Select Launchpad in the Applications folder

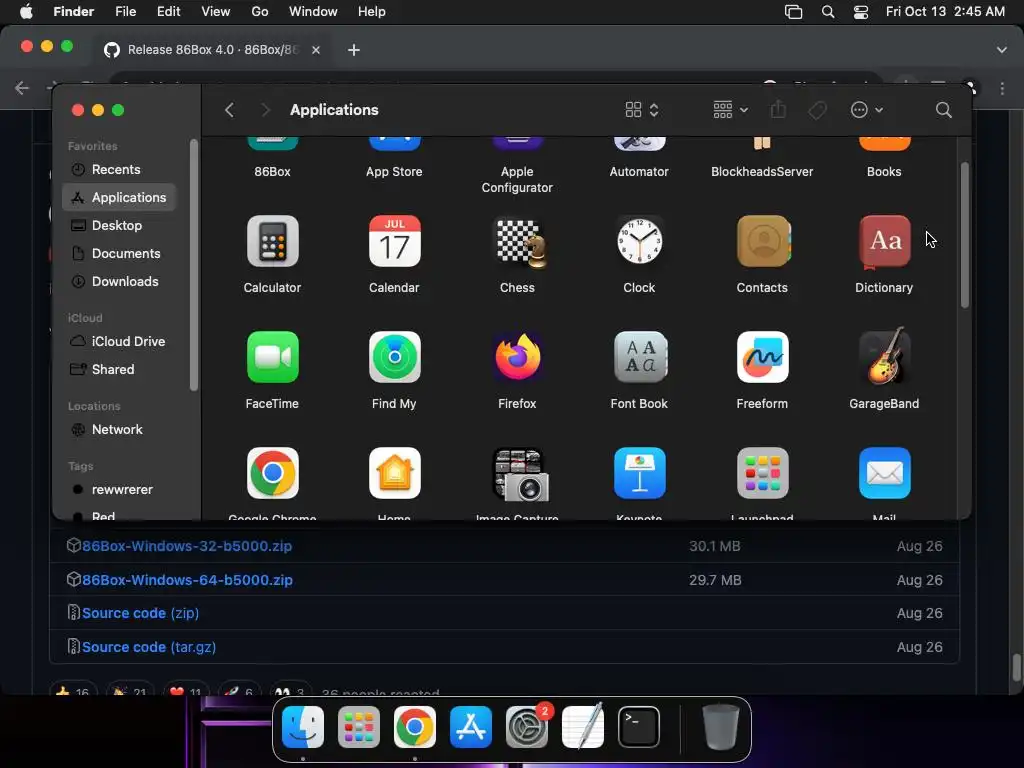(x=762, y=473)
